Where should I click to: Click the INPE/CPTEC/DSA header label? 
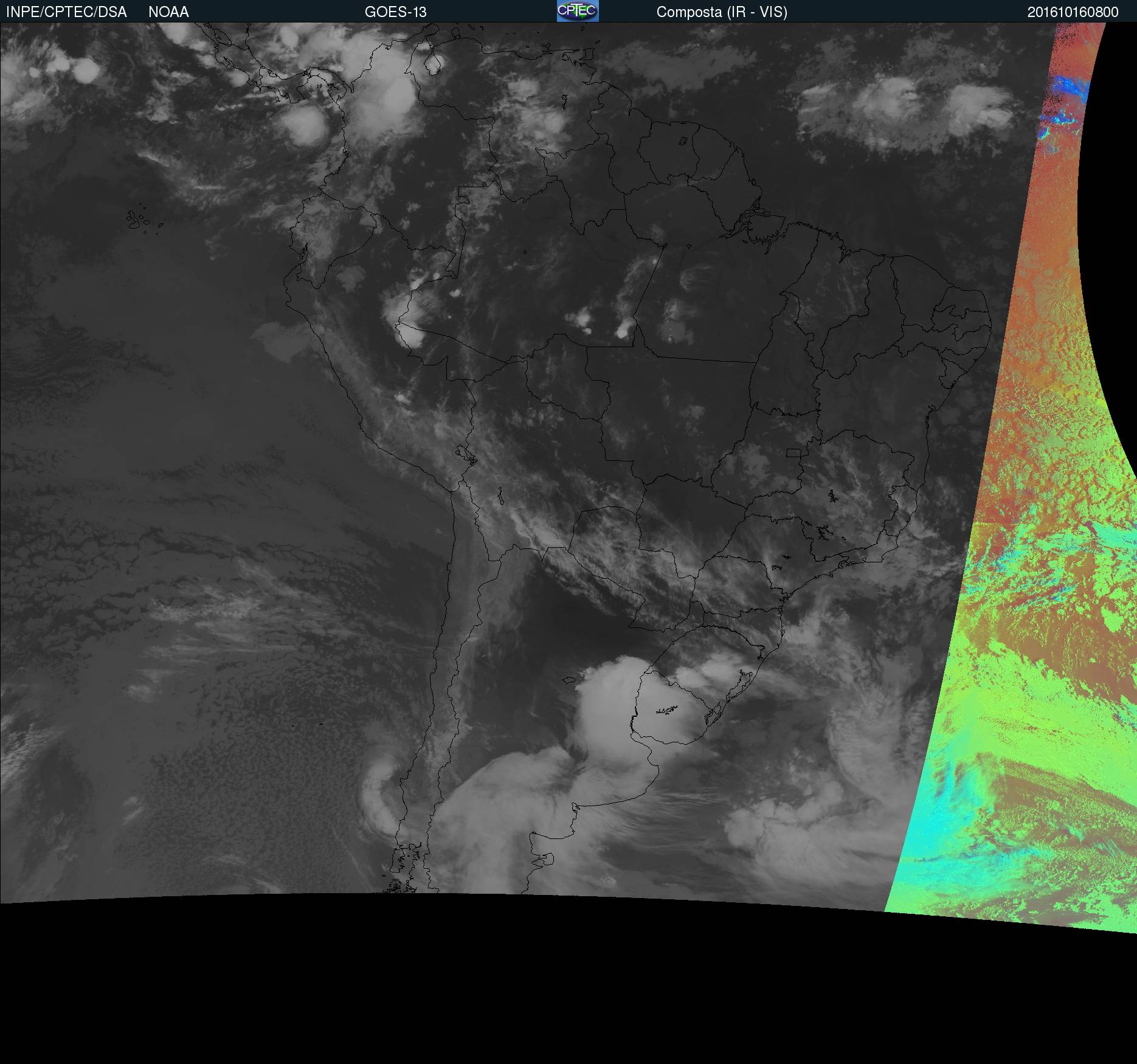click(66, 12)
